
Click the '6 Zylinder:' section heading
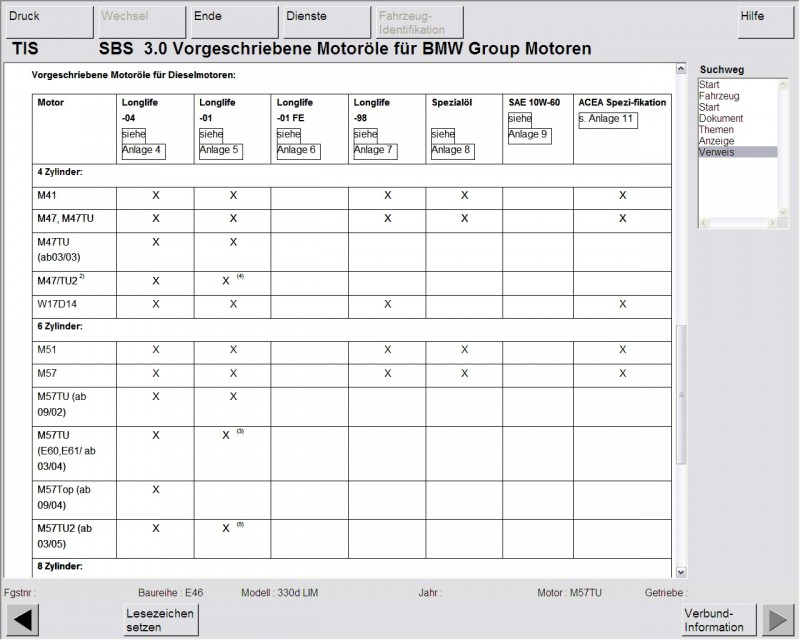click(x=60, y=326)
